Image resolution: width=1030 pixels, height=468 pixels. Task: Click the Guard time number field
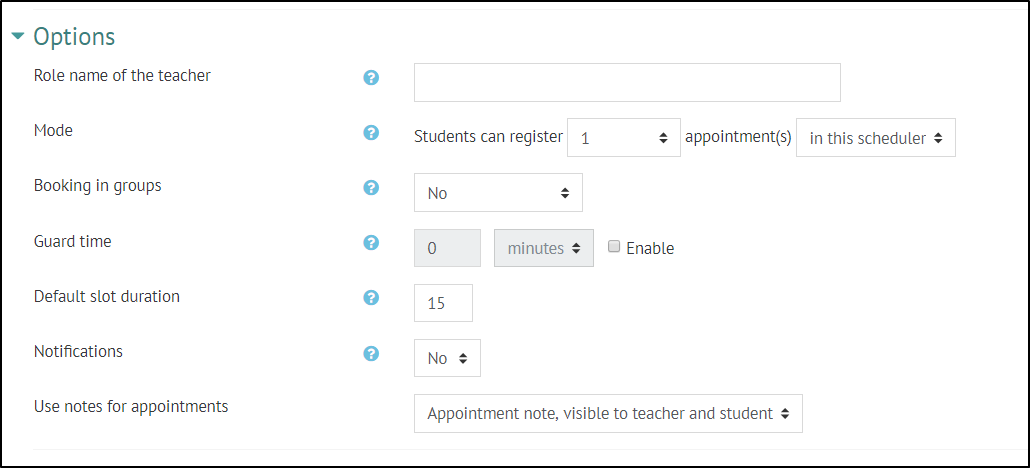(x=447, y=248)
